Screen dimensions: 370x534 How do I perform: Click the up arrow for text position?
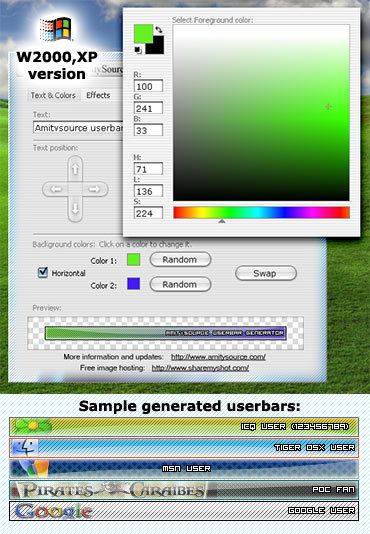tap(75, 169)
